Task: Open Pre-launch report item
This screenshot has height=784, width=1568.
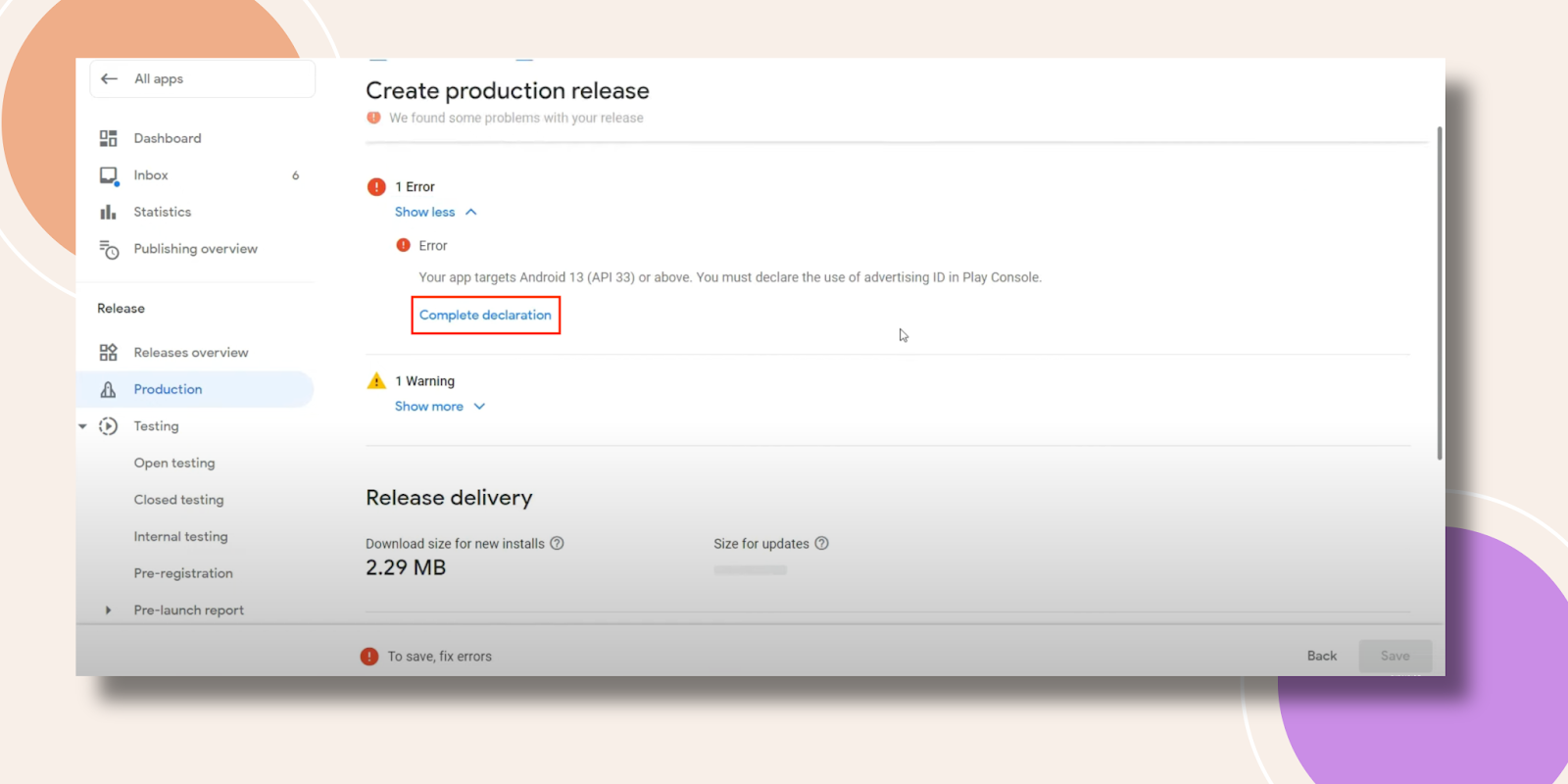Action: (189, 610)
